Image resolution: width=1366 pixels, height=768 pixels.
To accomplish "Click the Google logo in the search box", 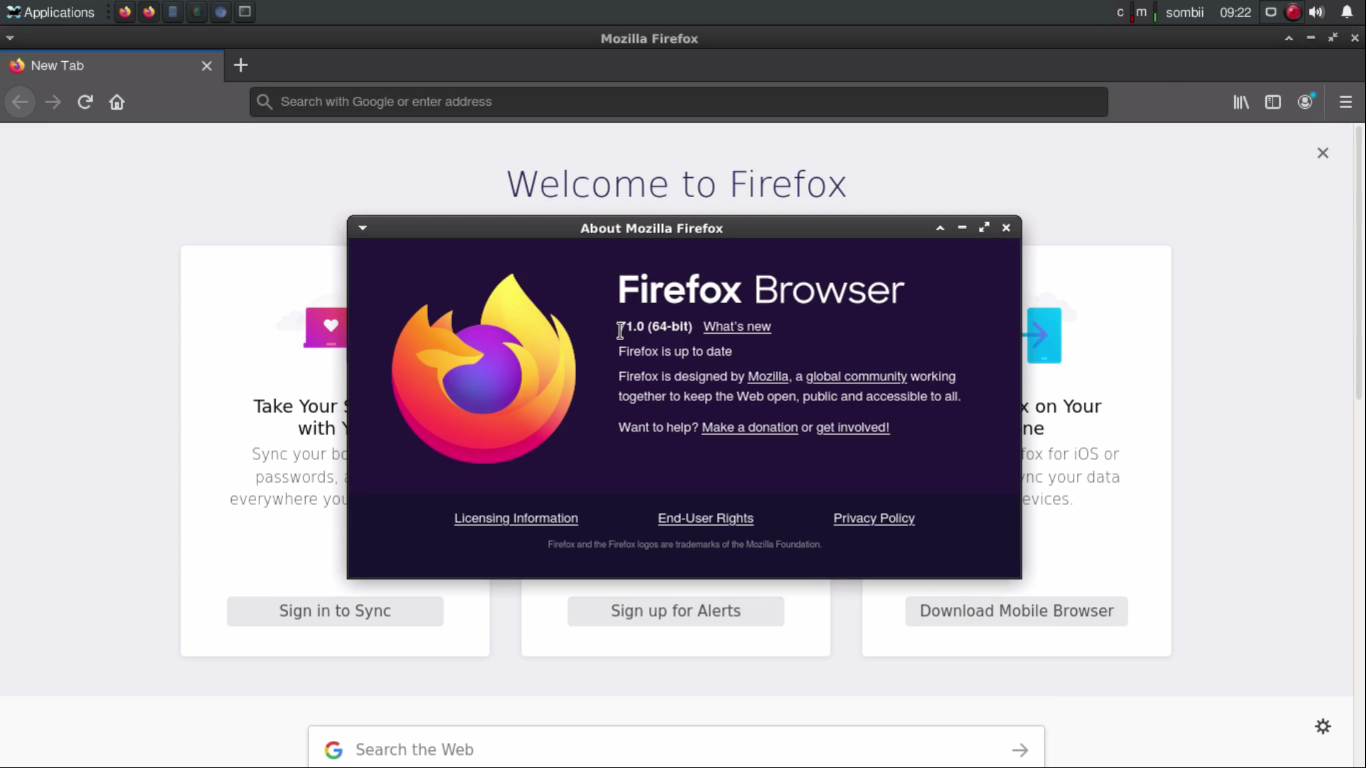I will [333, 749].
